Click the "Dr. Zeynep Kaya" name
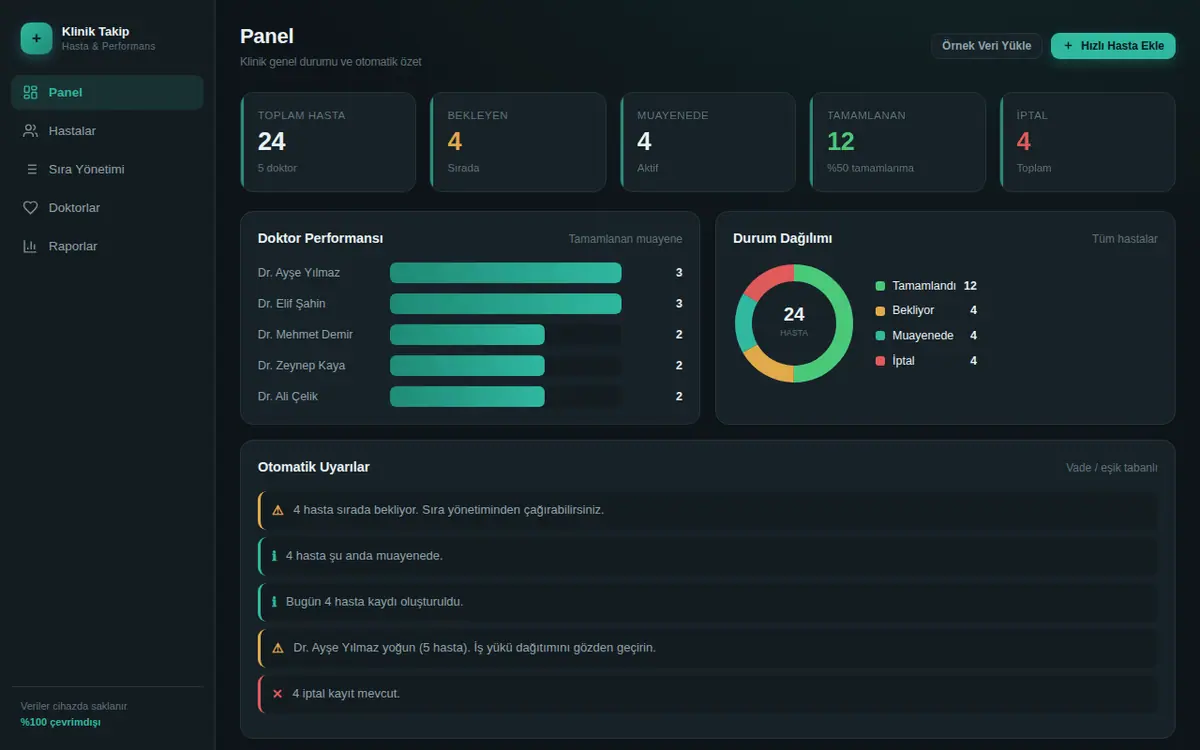Screen dimensions: 1200x750 click(x=301, y=366)
